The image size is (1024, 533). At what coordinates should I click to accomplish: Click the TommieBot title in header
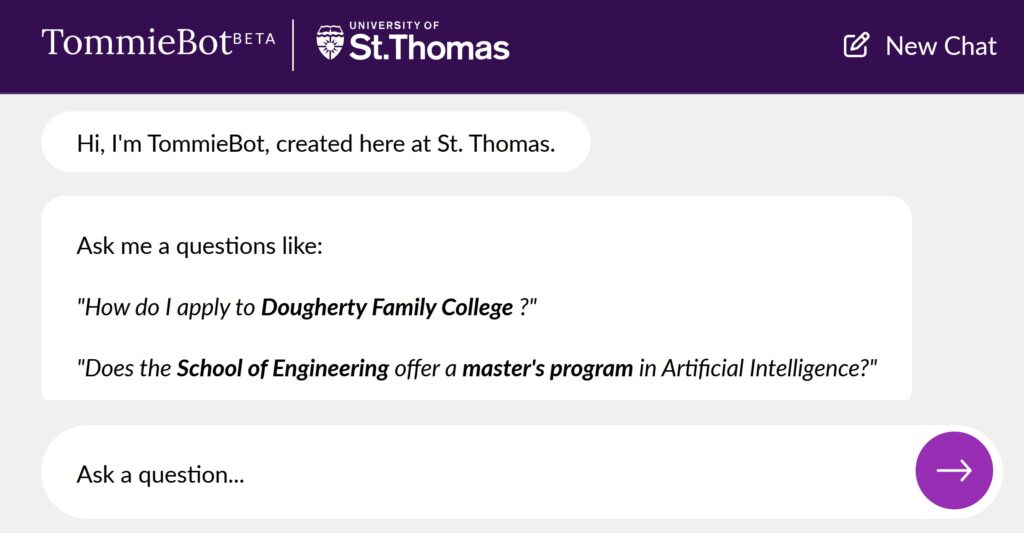pos(136,44)
